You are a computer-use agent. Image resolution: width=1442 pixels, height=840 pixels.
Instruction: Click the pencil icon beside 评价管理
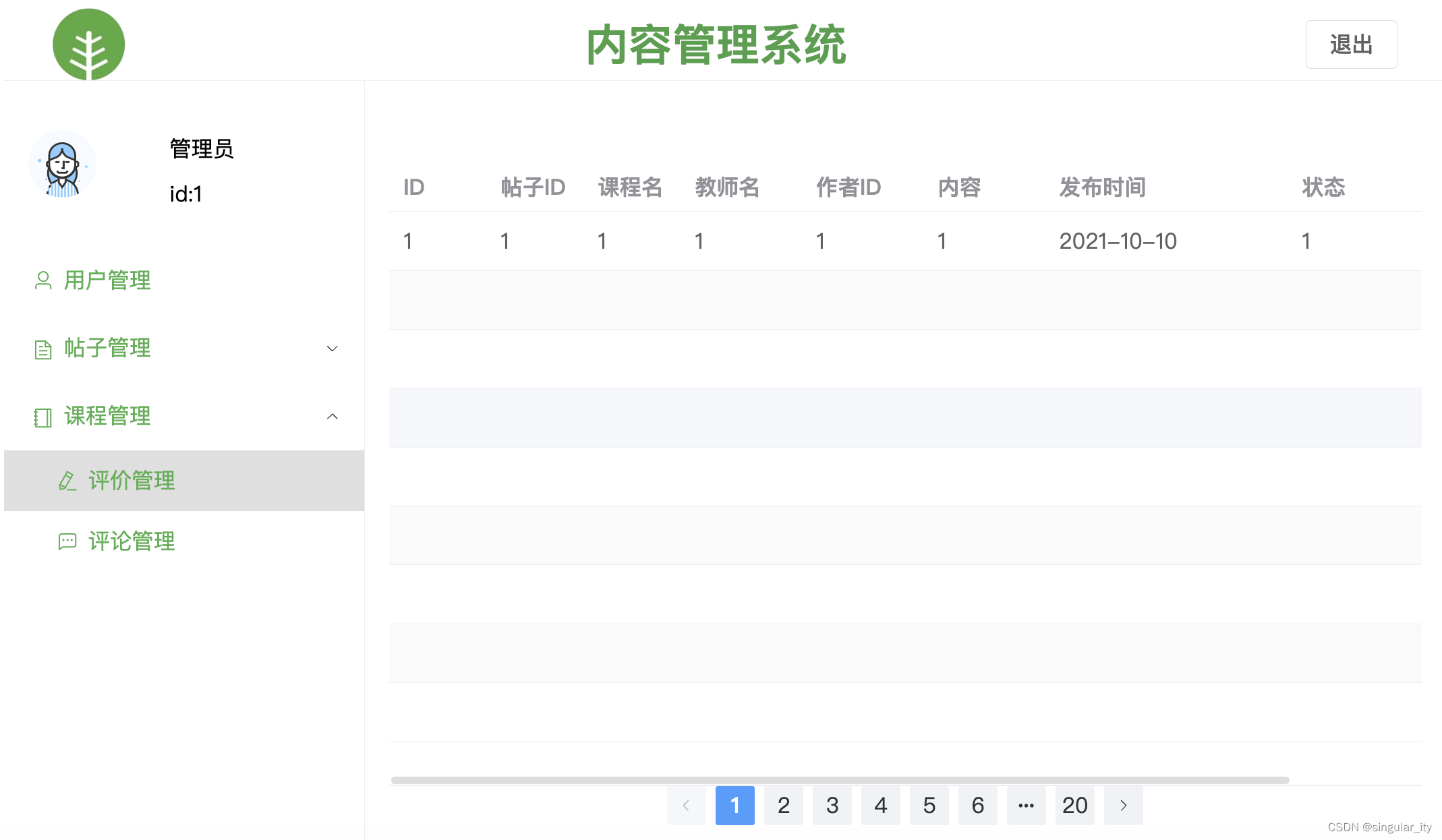click(x=67, y=481)
